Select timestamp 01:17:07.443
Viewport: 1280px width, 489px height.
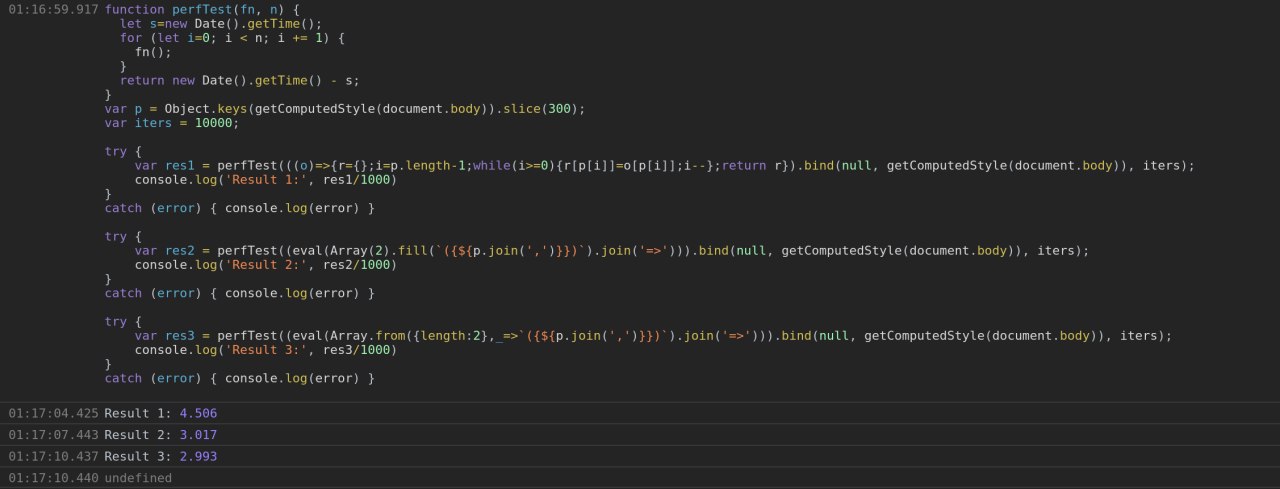coord(54,435)
